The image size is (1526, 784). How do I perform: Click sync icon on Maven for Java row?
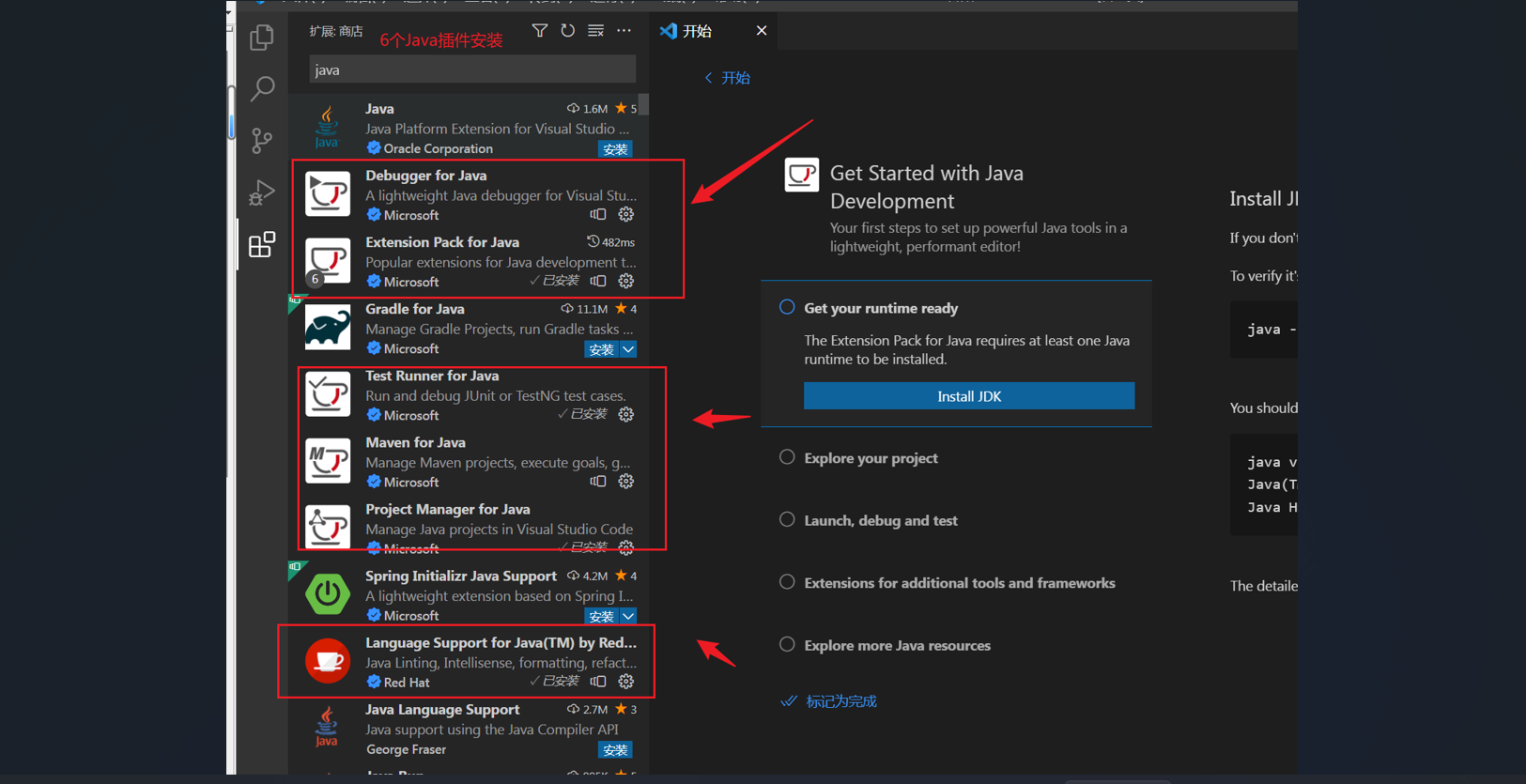click(598, 482)
